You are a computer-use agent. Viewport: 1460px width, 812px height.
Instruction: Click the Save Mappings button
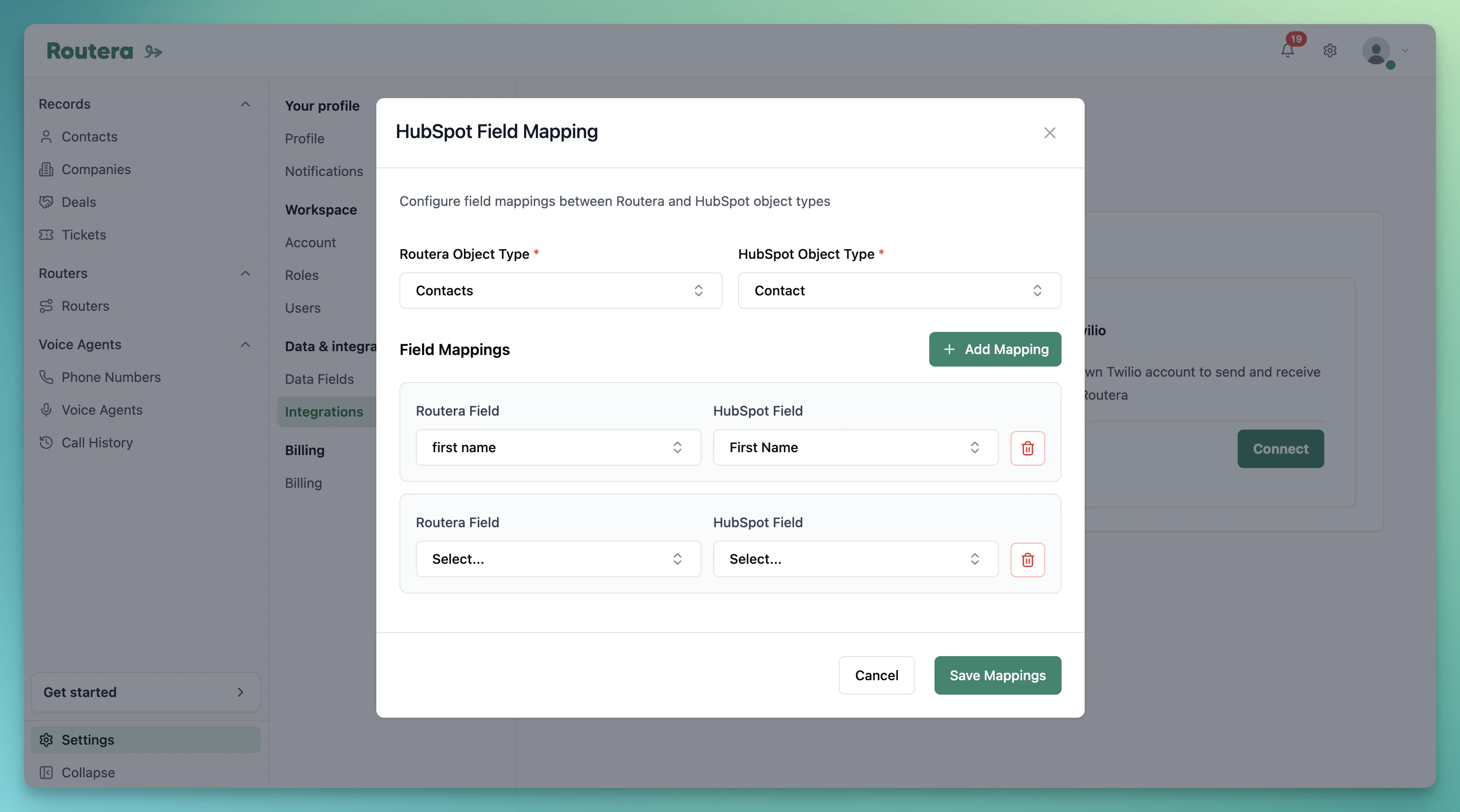[998, 675]
